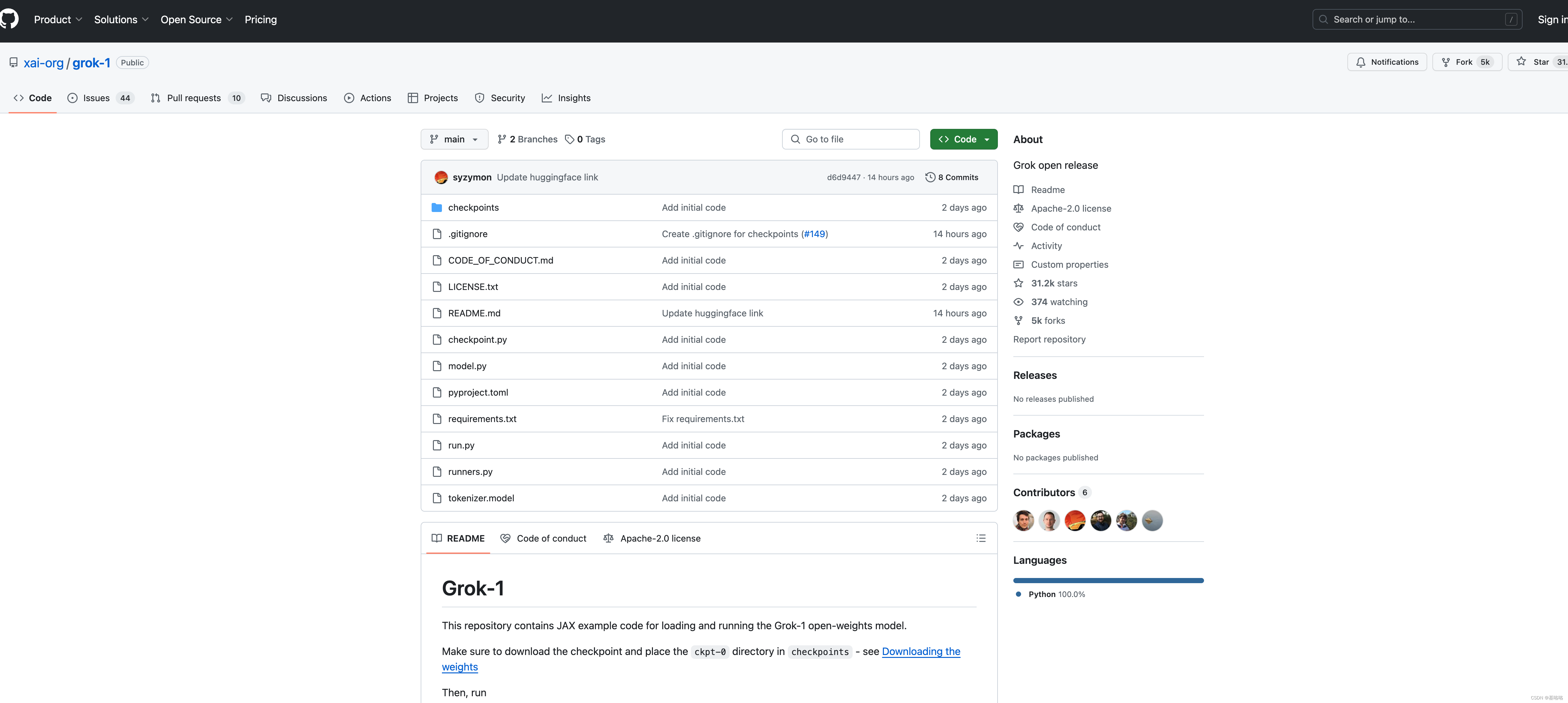
Task: Select the note icon beside Custom properties
Action: point(1018,265)
